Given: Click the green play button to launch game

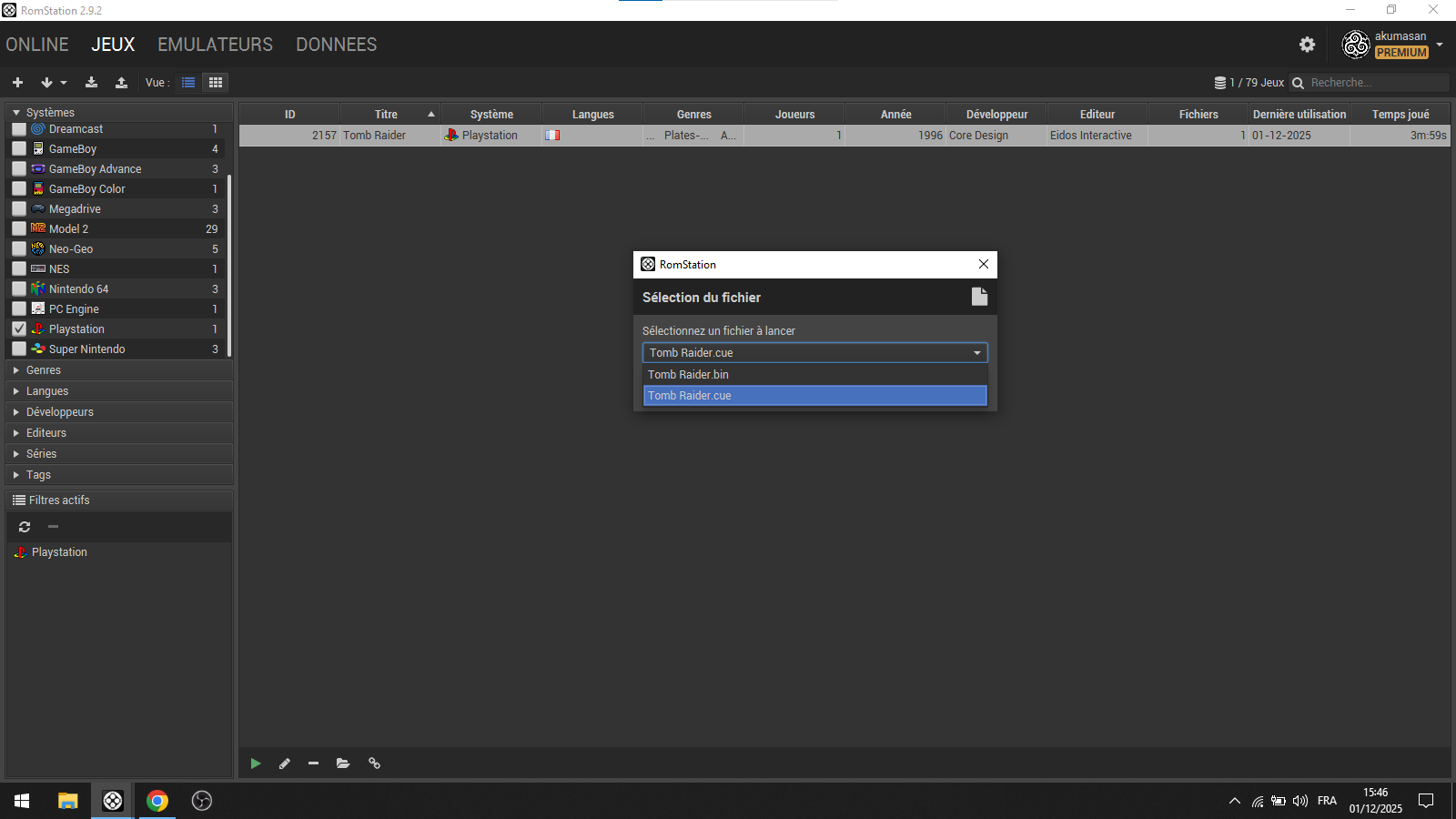Looking at the screenshot, I should pyautogui.click(x=256, y=763).
